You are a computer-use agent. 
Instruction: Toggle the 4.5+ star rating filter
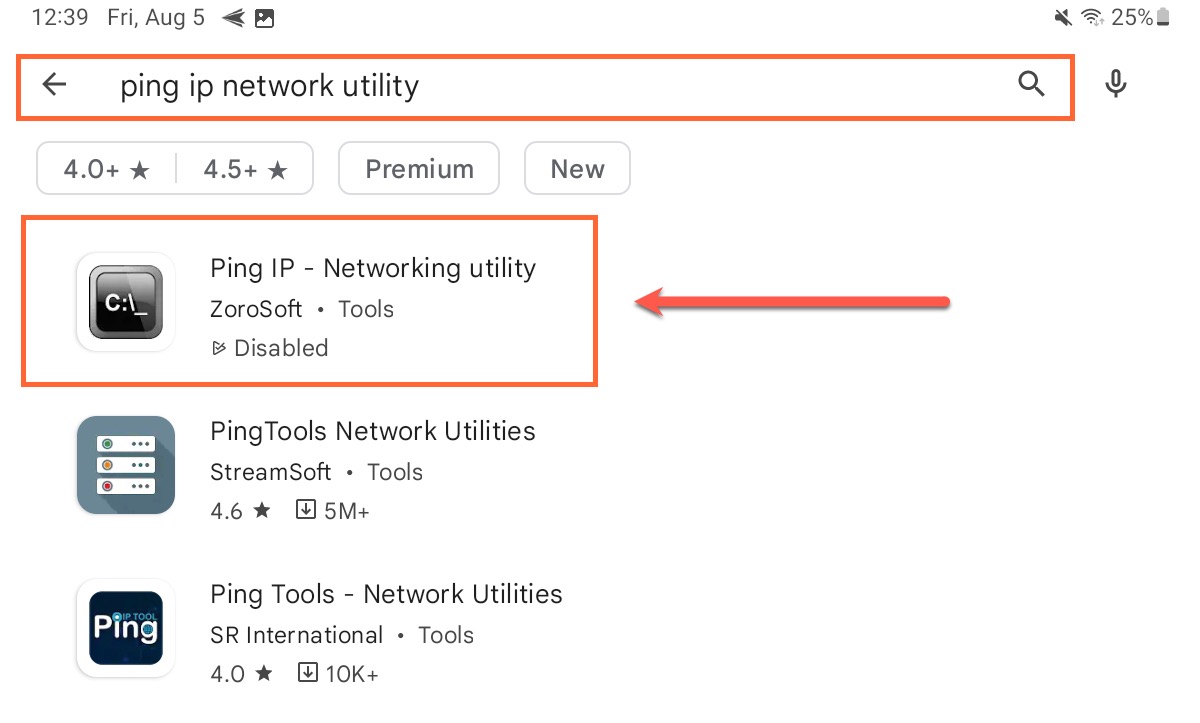point(245,169)
